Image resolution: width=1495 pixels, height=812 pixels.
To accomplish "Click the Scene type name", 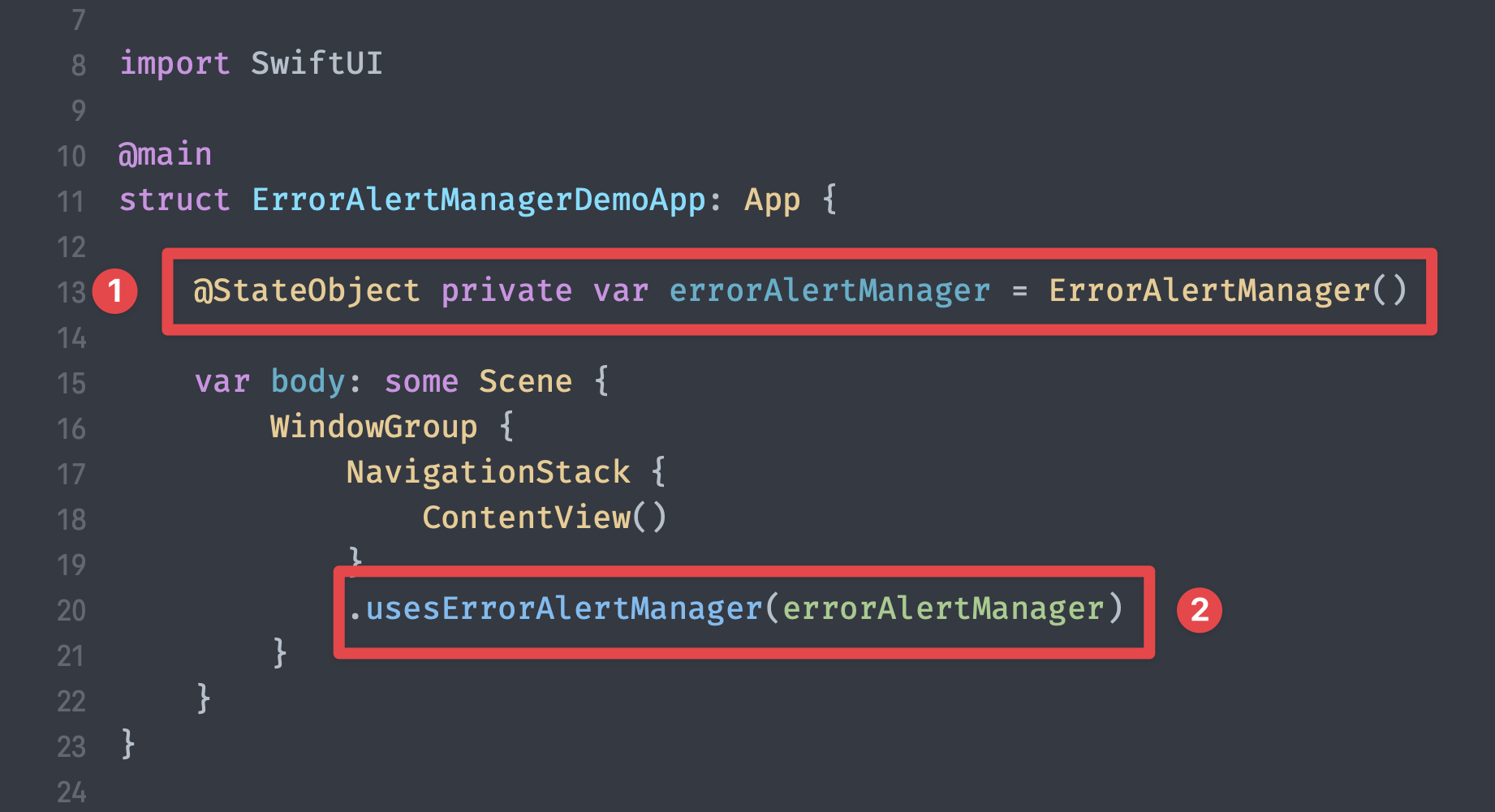I will pyautogui.click(x=525, y=381).
